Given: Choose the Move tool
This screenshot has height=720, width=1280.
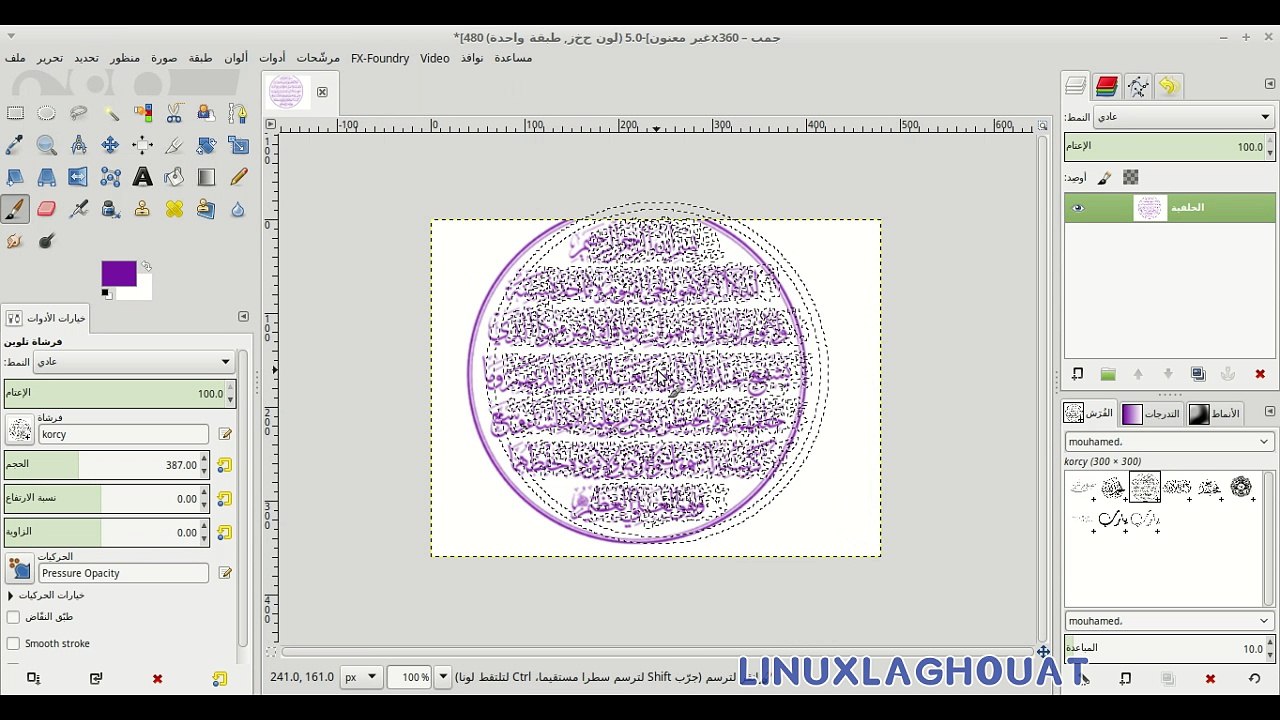Looking at the screenshot, I should point(111,145).
